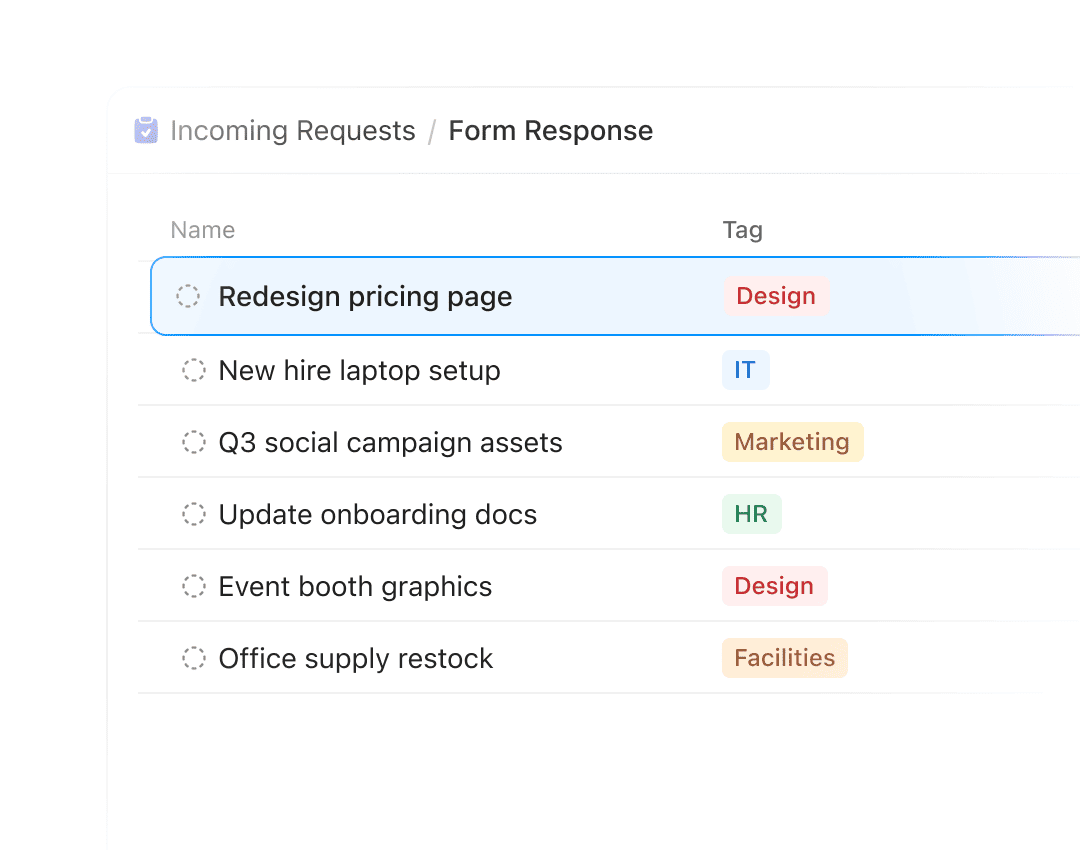Click the Design tag on Event booth graphics
This screenshot has width=1080, height=850.
(x=774, y=586)
